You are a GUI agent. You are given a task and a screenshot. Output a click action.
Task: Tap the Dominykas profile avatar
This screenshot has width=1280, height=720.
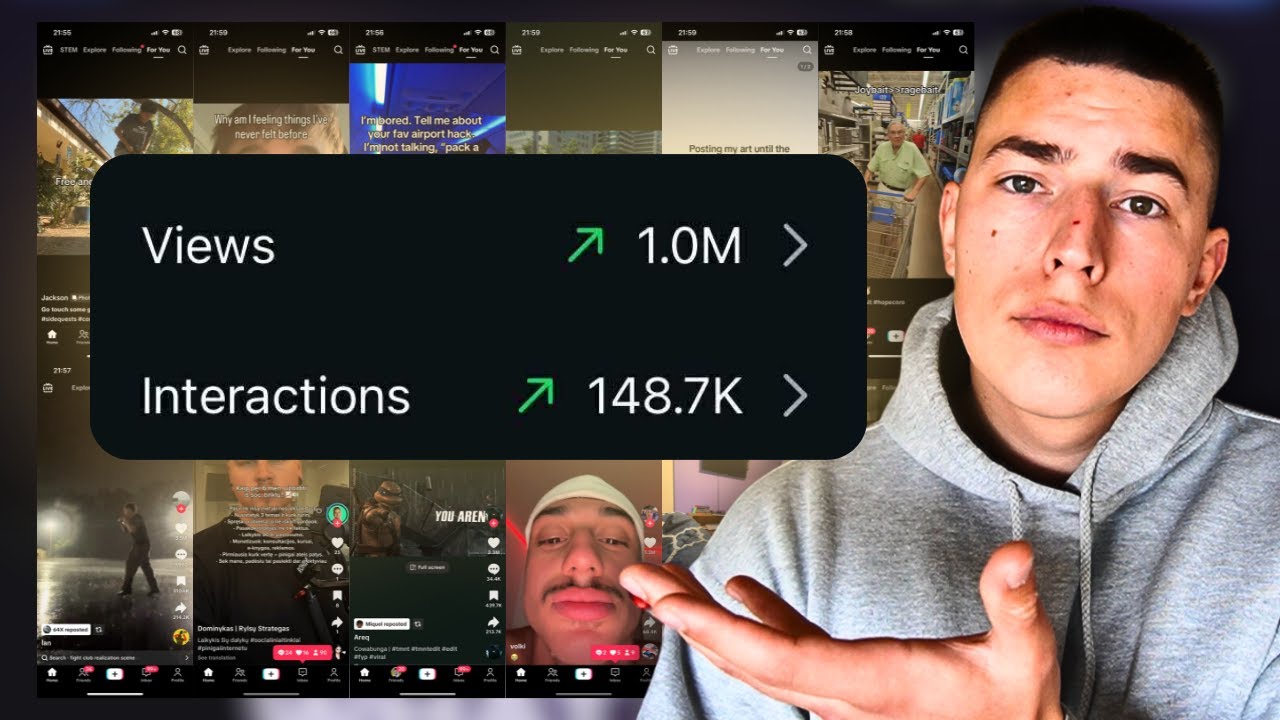(x=337, y=514)
